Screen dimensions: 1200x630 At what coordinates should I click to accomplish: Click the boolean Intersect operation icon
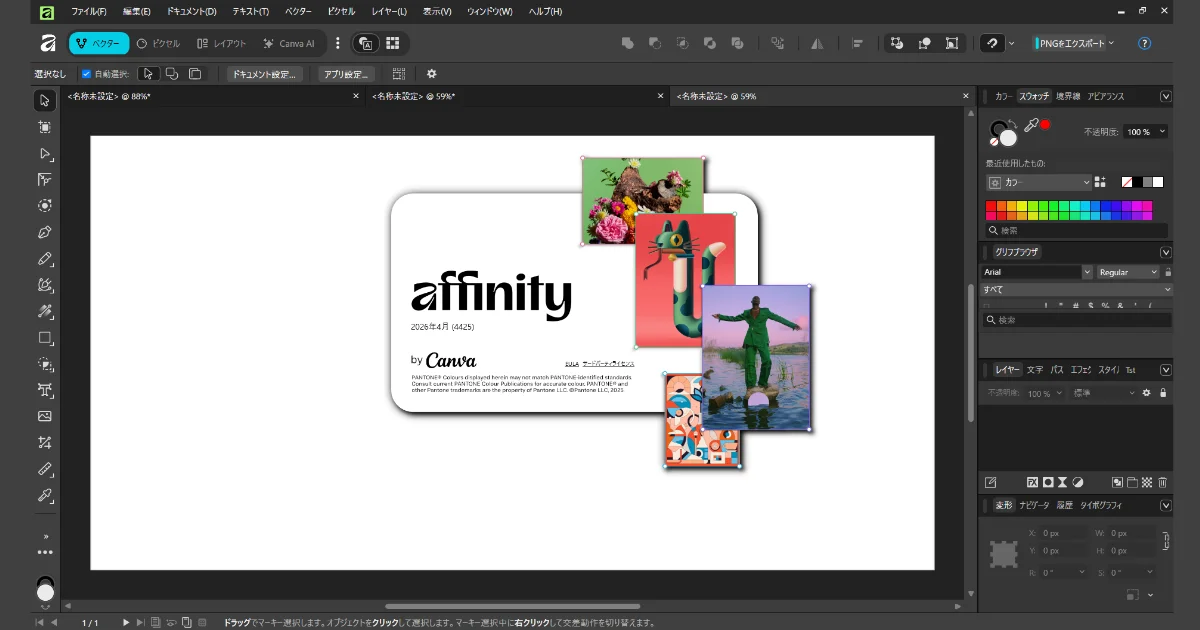tap(683, 43)
